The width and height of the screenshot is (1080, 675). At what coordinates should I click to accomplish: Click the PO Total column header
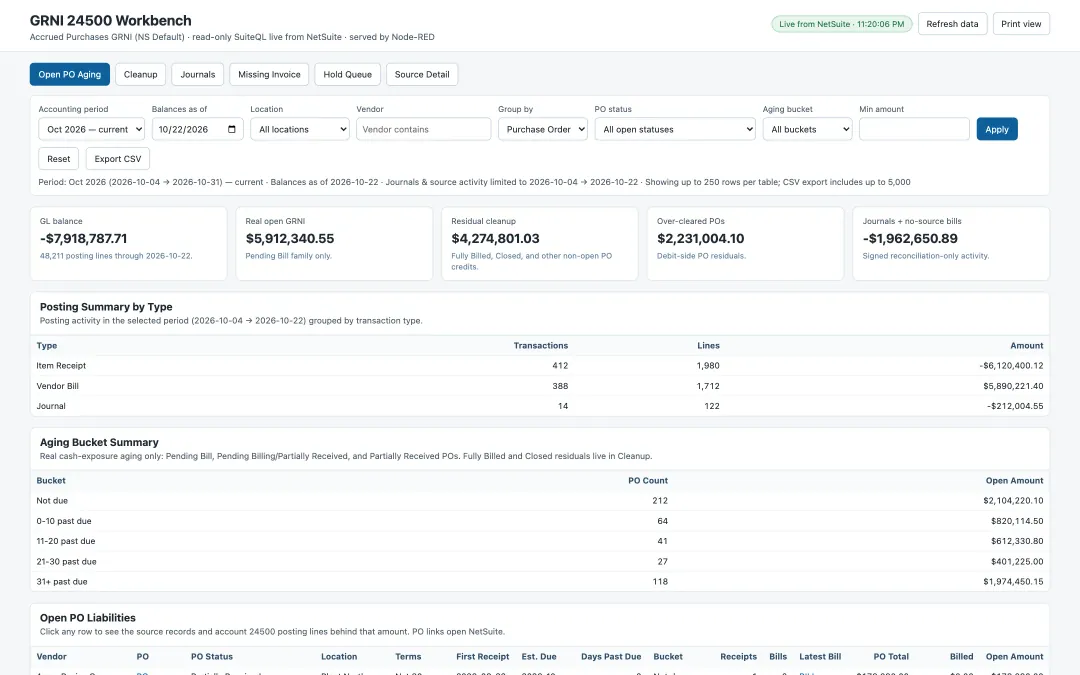(x=891, y=656)
